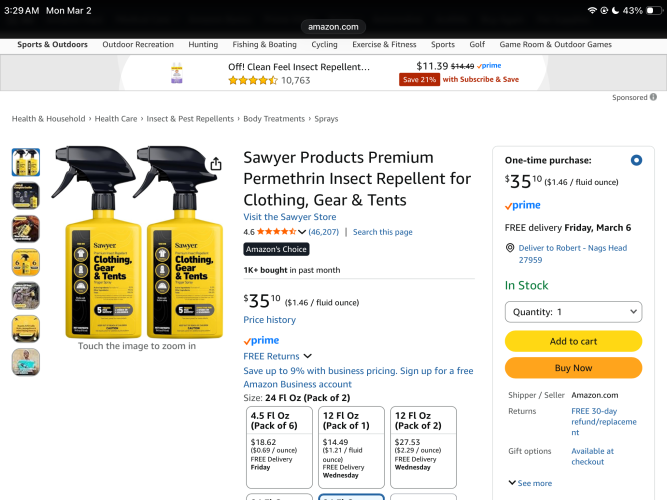Tap the Wi-Fi status icon
This screenshot has width=667, height=500.
[x=591, y=10]
